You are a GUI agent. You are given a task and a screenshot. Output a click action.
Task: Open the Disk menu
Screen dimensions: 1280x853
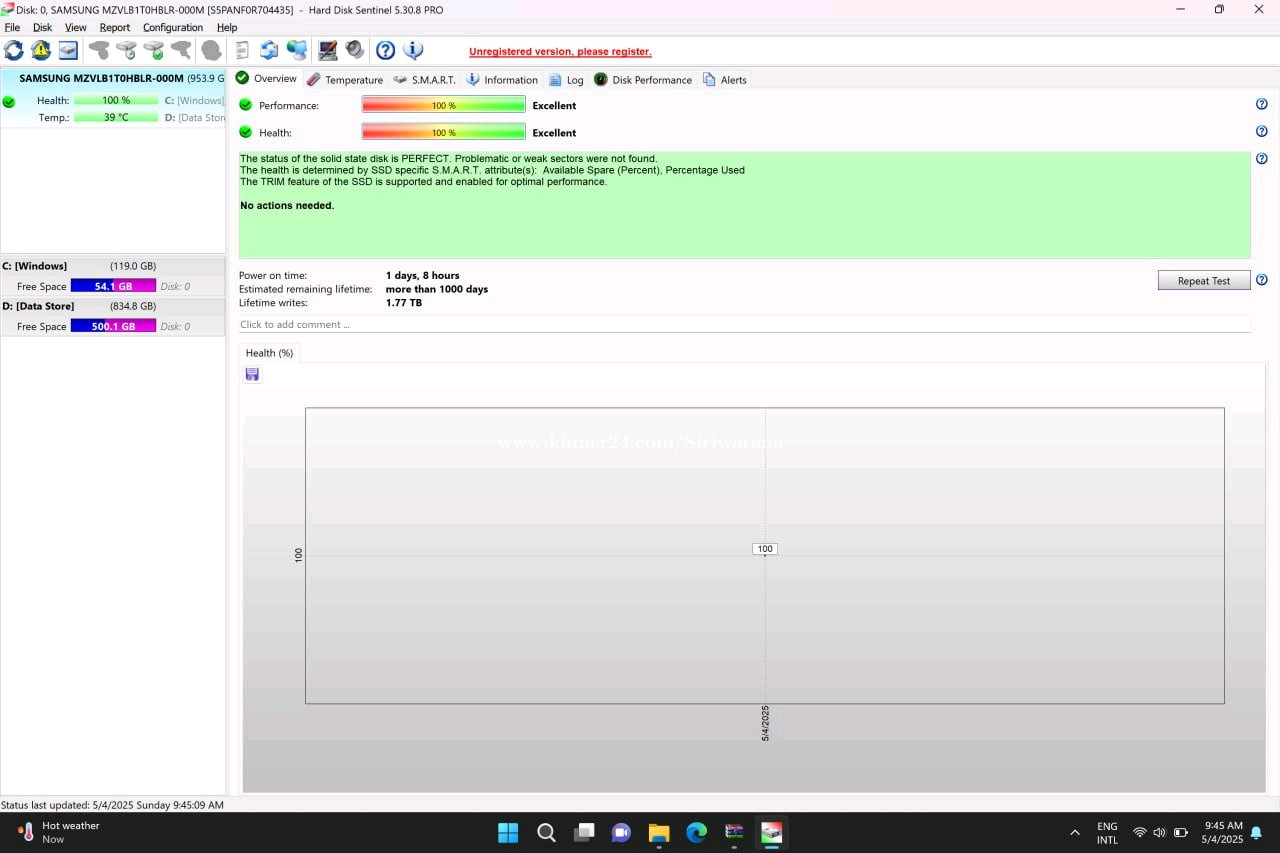(42, 27)
